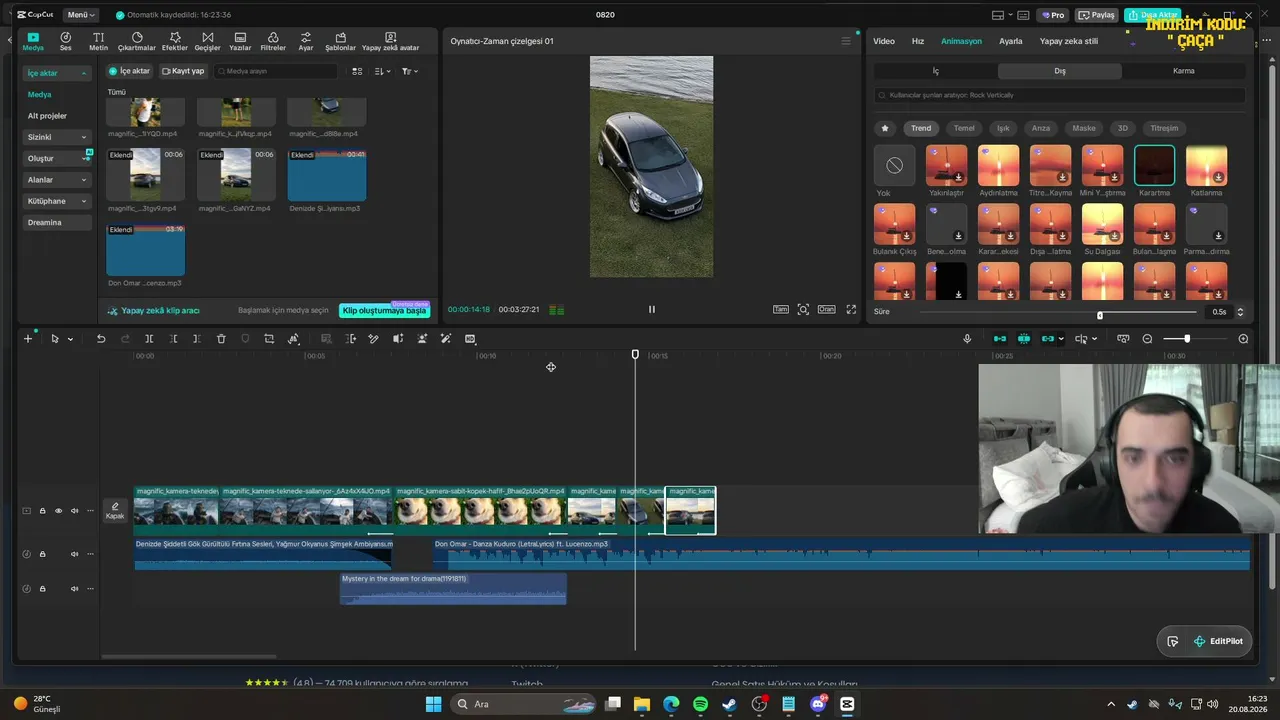Select the Yok (none) animation icon

[x=894, y=166]
